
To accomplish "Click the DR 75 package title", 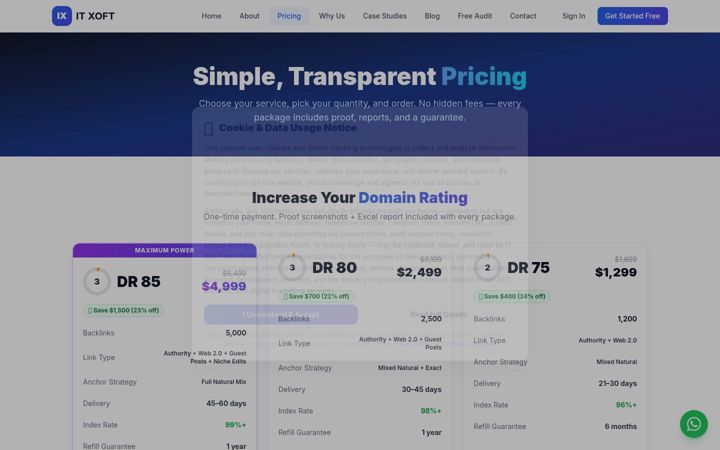I will [529, 268].
